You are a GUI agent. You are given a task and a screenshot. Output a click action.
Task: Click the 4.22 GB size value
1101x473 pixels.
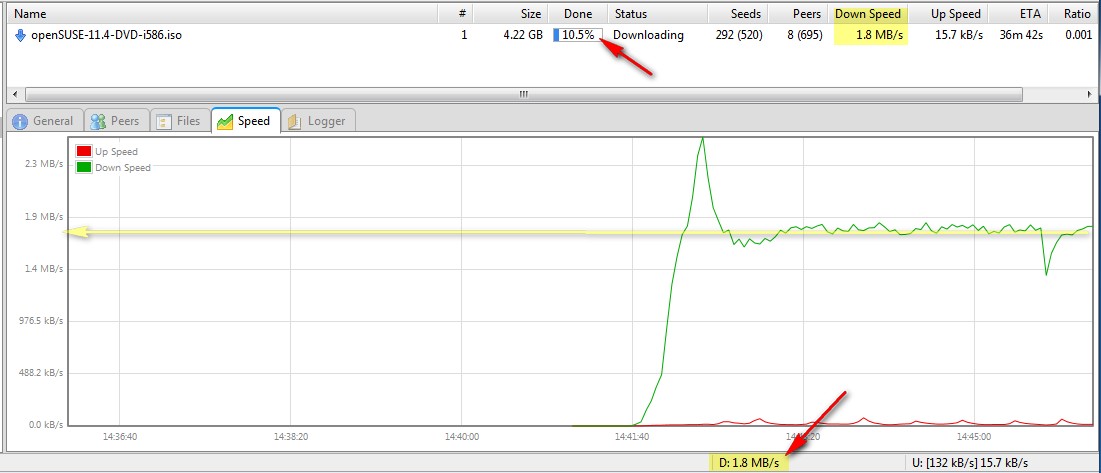coord(522,35)
